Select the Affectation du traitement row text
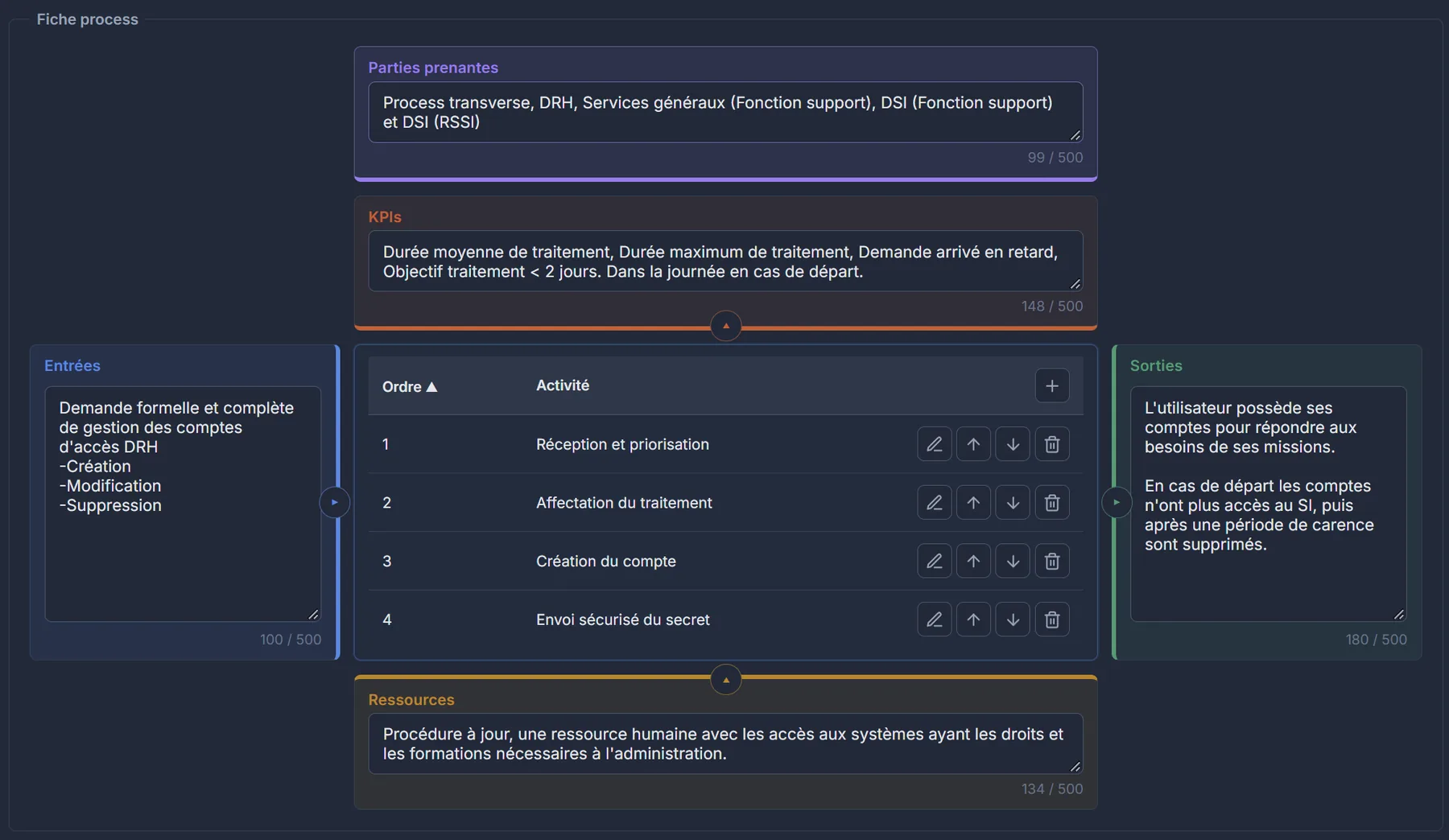This screenshot has width=1449, height=840. [624, 503]
